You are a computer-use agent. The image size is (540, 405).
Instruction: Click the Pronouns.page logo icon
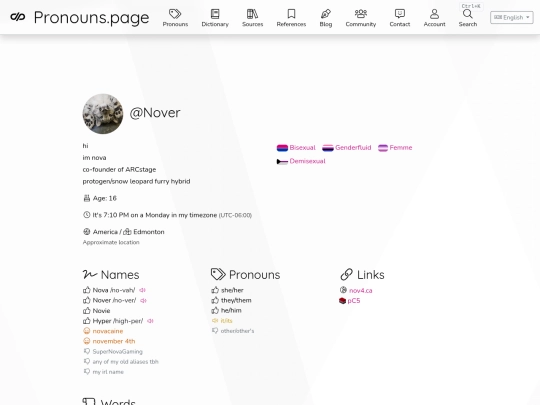[18, 17]
